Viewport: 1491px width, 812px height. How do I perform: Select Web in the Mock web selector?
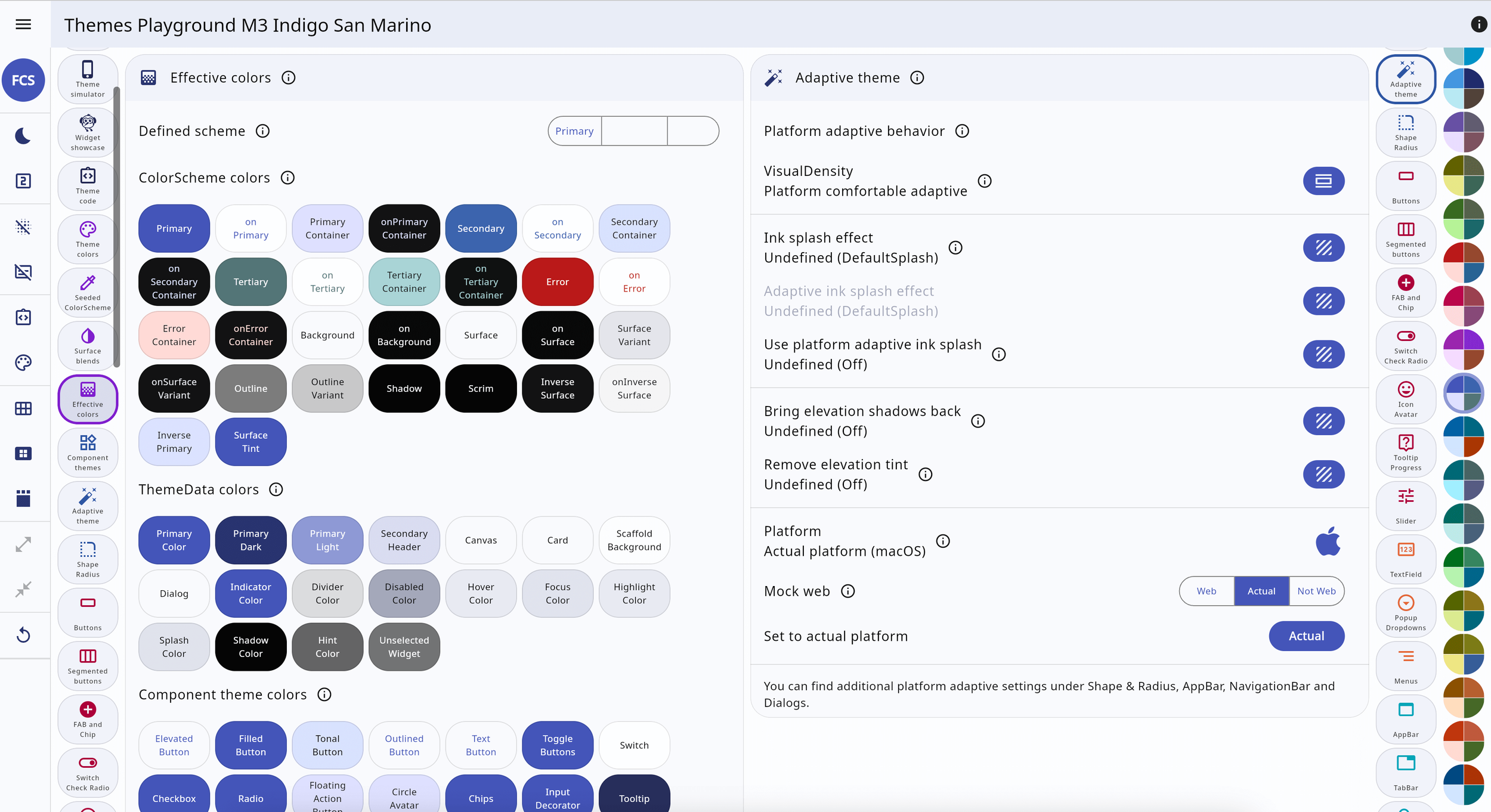[x=1207, y=591]
